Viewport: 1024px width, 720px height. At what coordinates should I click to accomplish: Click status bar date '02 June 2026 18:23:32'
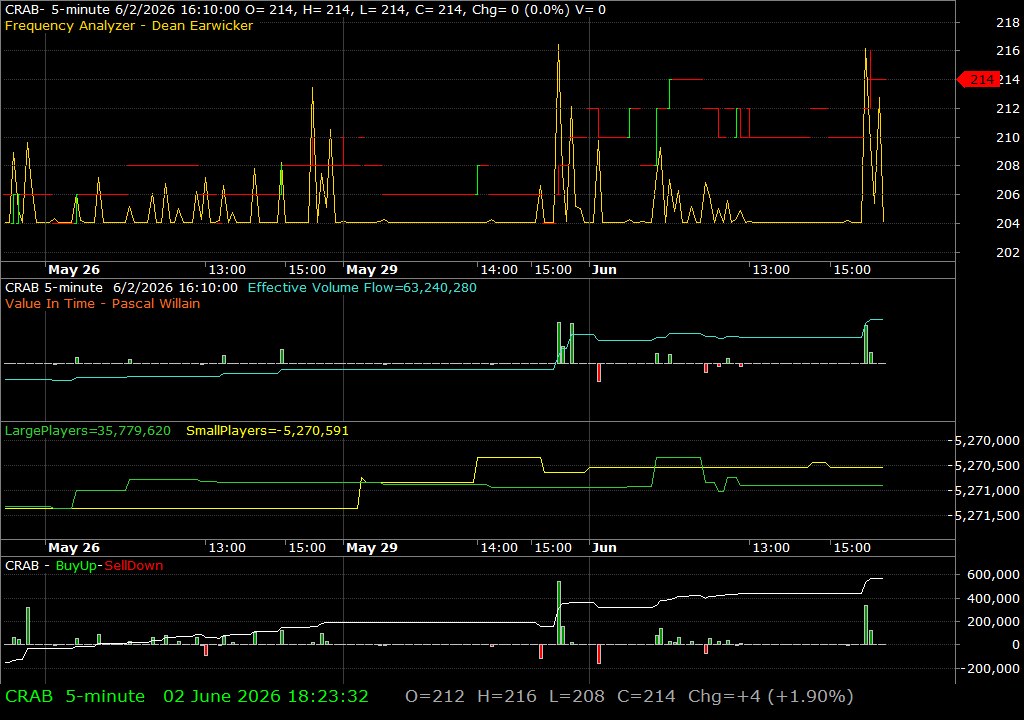click(x=266, y=696)
